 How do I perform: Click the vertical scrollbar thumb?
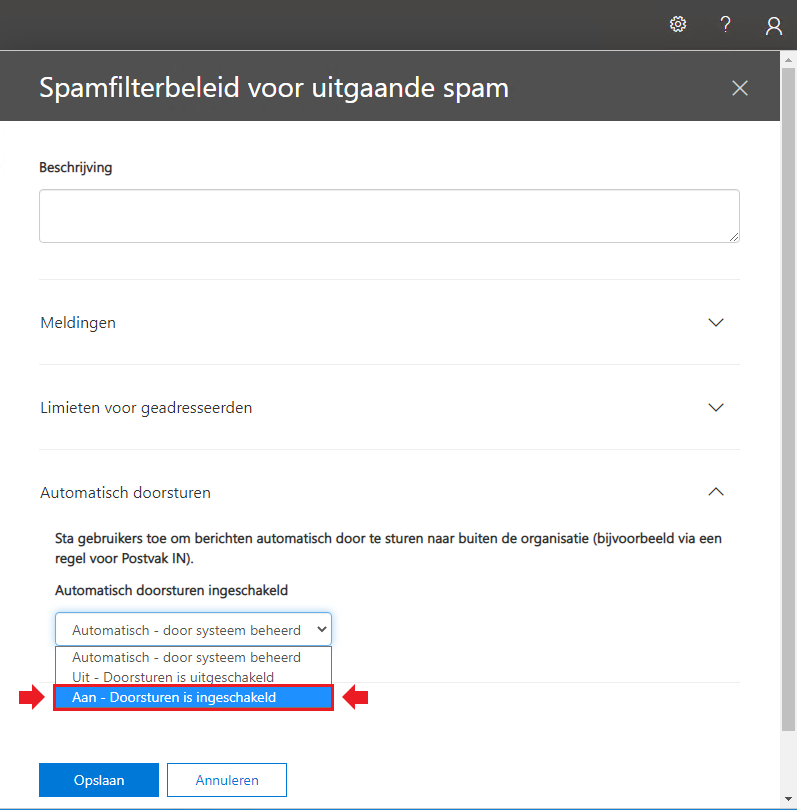tap(788, 399)
